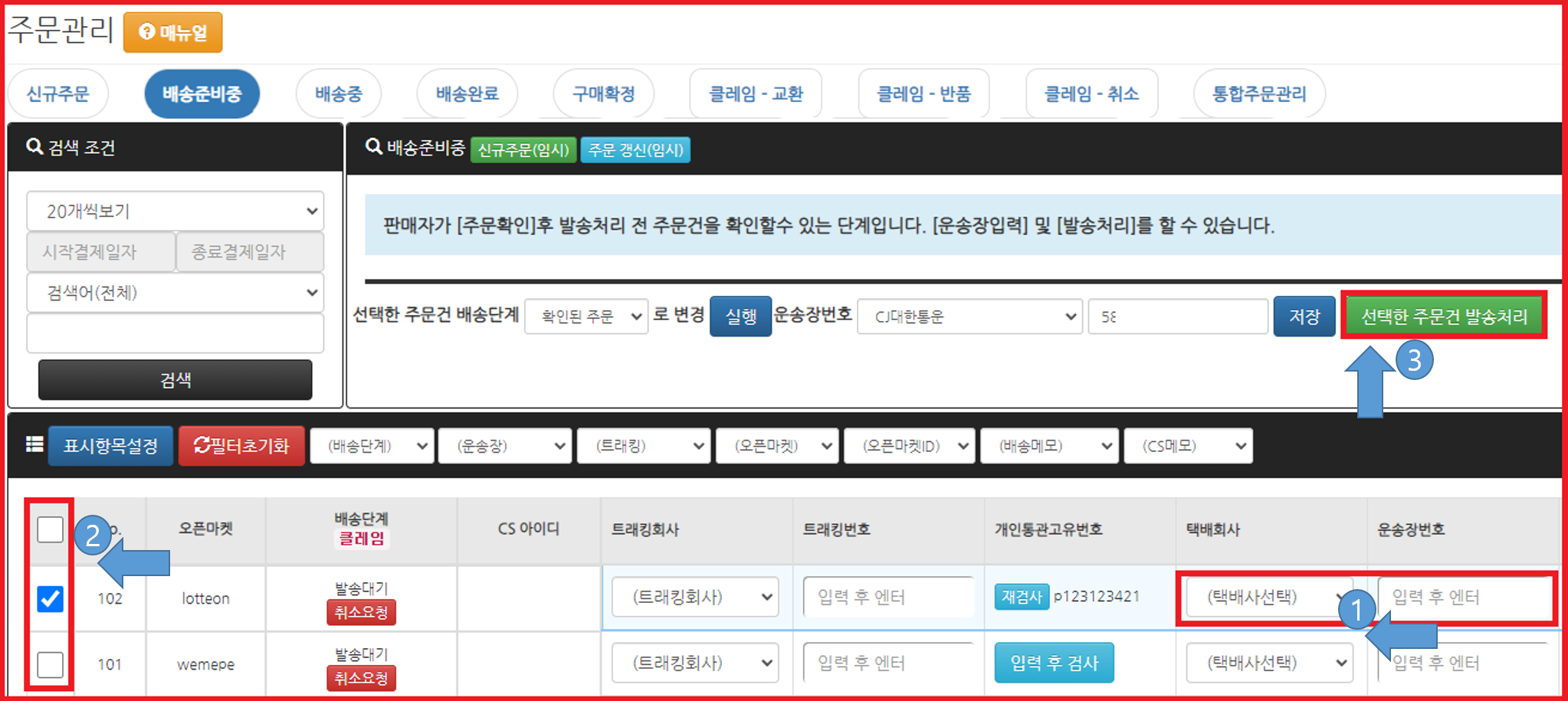Open the 20개씩보기 page size dropdown
The height and width of the screenshot is (701, 1568).
click(x=175, y=211)
